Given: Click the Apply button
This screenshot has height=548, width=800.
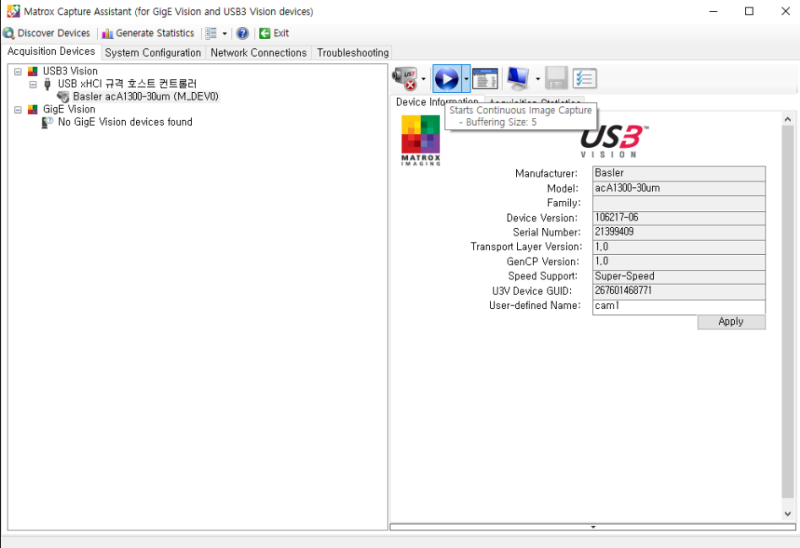Looking at the screenshot, I should (731, 321).
